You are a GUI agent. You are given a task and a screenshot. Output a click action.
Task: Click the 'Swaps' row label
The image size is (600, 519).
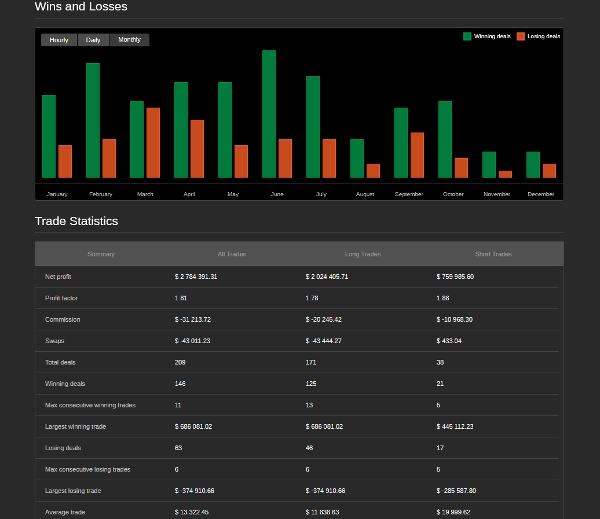click(x=54, y=341)
